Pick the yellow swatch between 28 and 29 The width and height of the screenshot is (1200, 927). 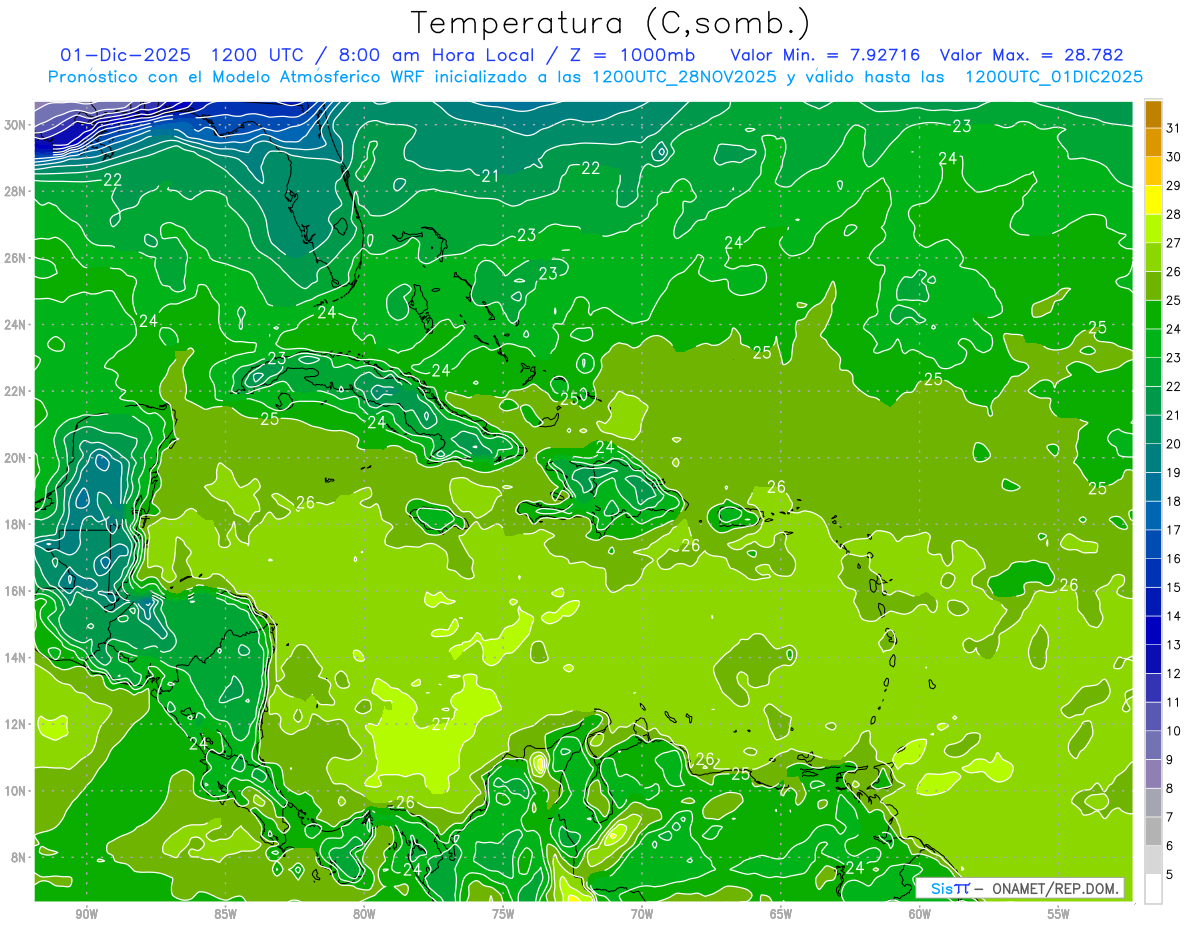1154,200
